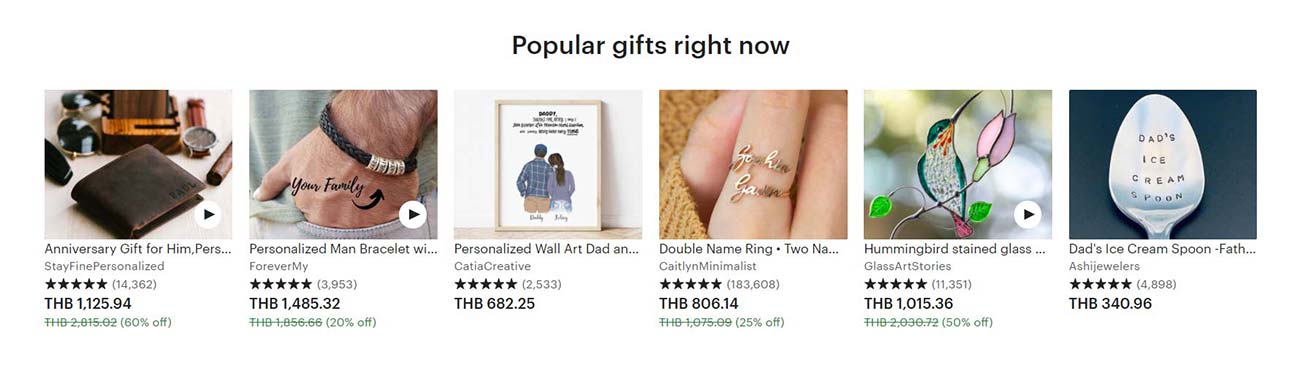Screen dimensions: 1300x365
Task: Open the Personalized Wall Art Dad image
Action: click(548, 164)
